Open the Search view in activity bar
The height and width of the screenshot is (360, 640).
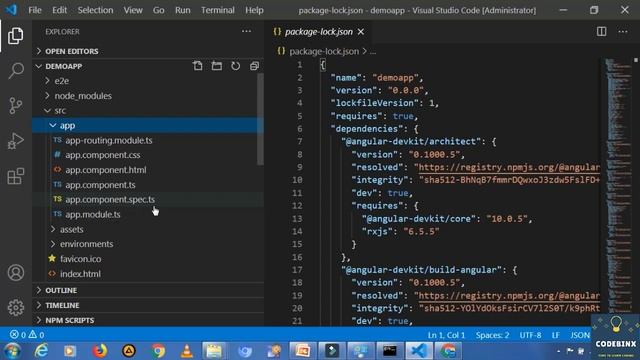point(16,71)
